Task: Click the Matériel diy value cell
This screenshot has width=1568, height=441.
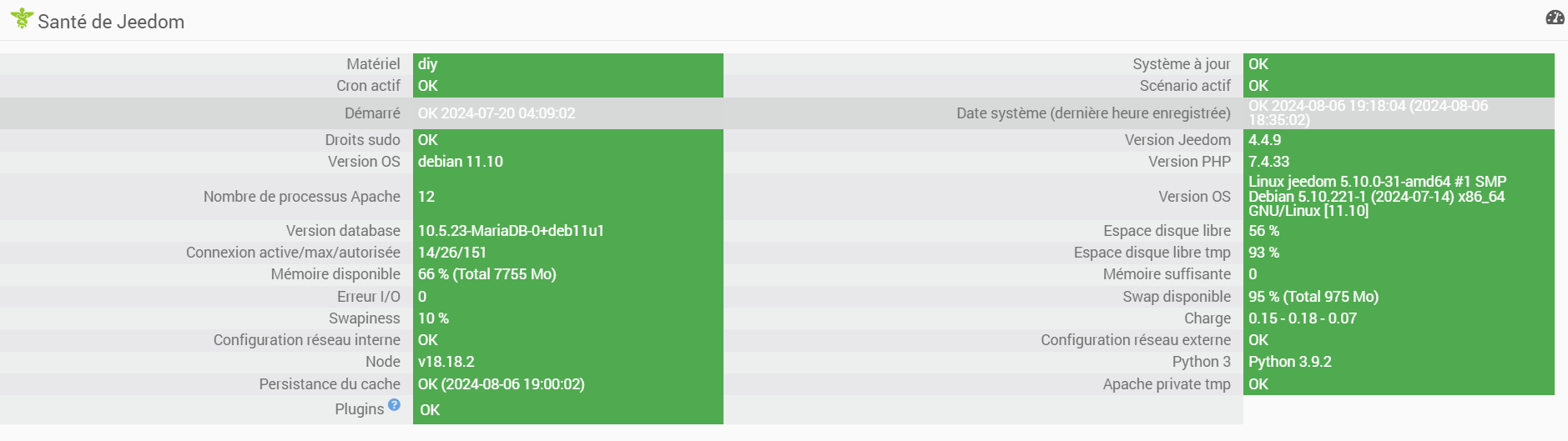Action: coord(568,64)
